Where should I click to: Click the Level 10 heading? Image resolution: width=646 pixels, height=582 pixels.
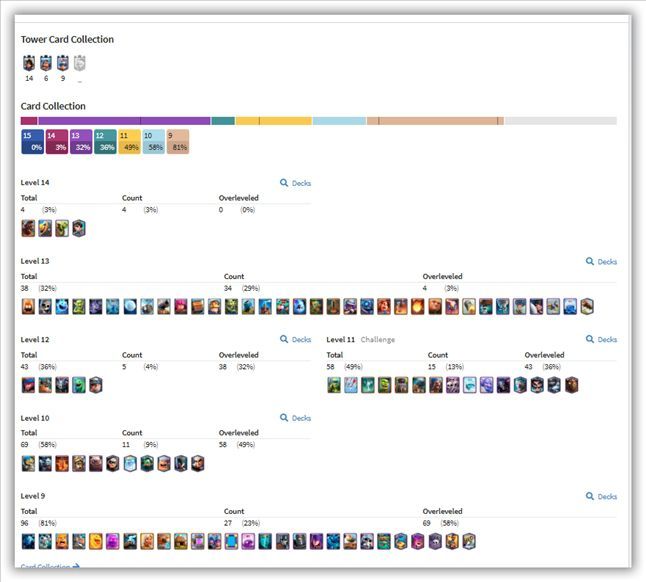(x=35, y=418)
